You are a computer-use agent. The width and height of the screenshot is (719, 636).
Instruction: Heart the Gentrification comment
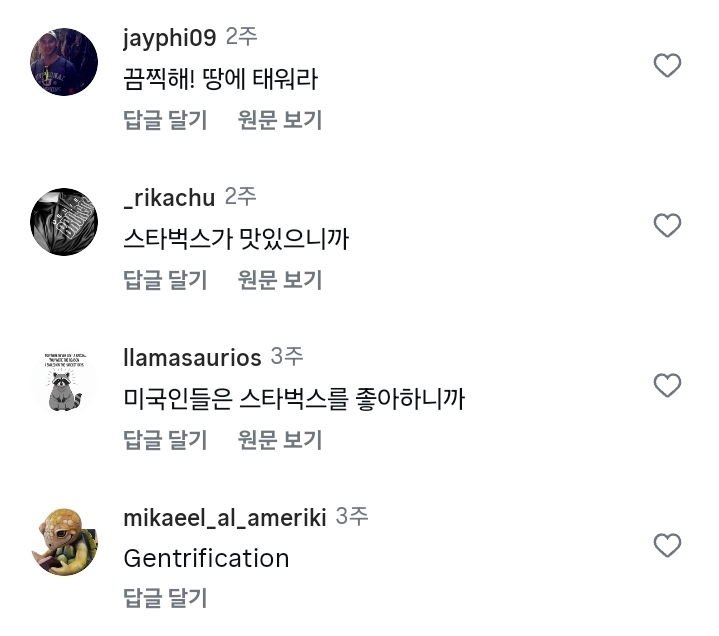tap(667, 546)
